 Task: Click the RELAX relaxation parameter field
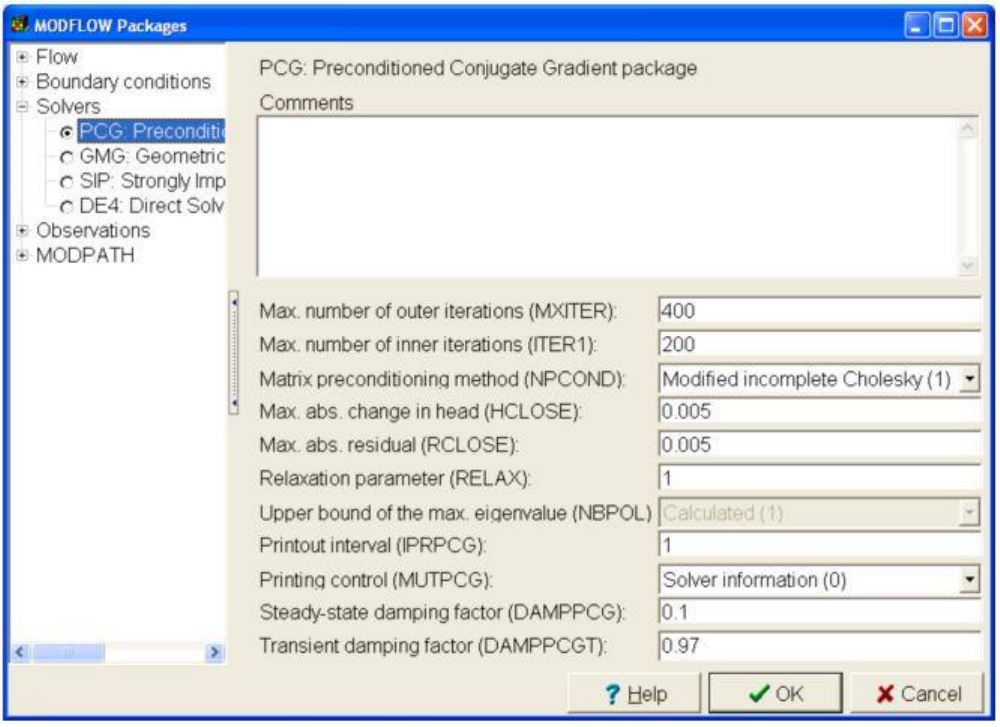[820, 478]
